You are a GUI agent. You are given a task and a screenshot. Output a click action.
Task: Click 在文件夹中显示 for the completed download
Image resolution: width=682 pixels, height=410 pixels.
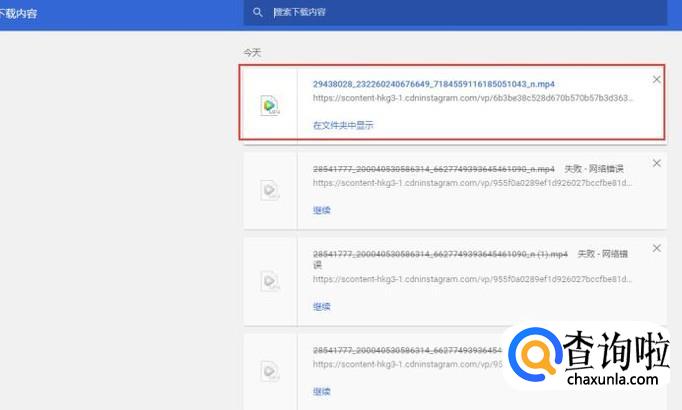click(x=343, y=125)
